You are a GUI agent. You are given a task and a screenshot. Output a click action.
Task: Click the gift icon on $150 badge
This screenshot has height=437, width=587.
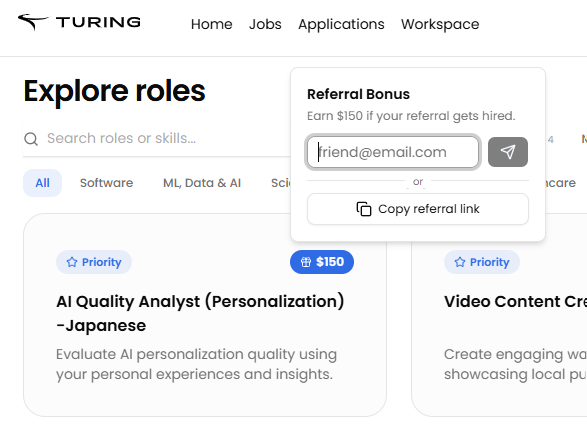click(x=306, y=262)
